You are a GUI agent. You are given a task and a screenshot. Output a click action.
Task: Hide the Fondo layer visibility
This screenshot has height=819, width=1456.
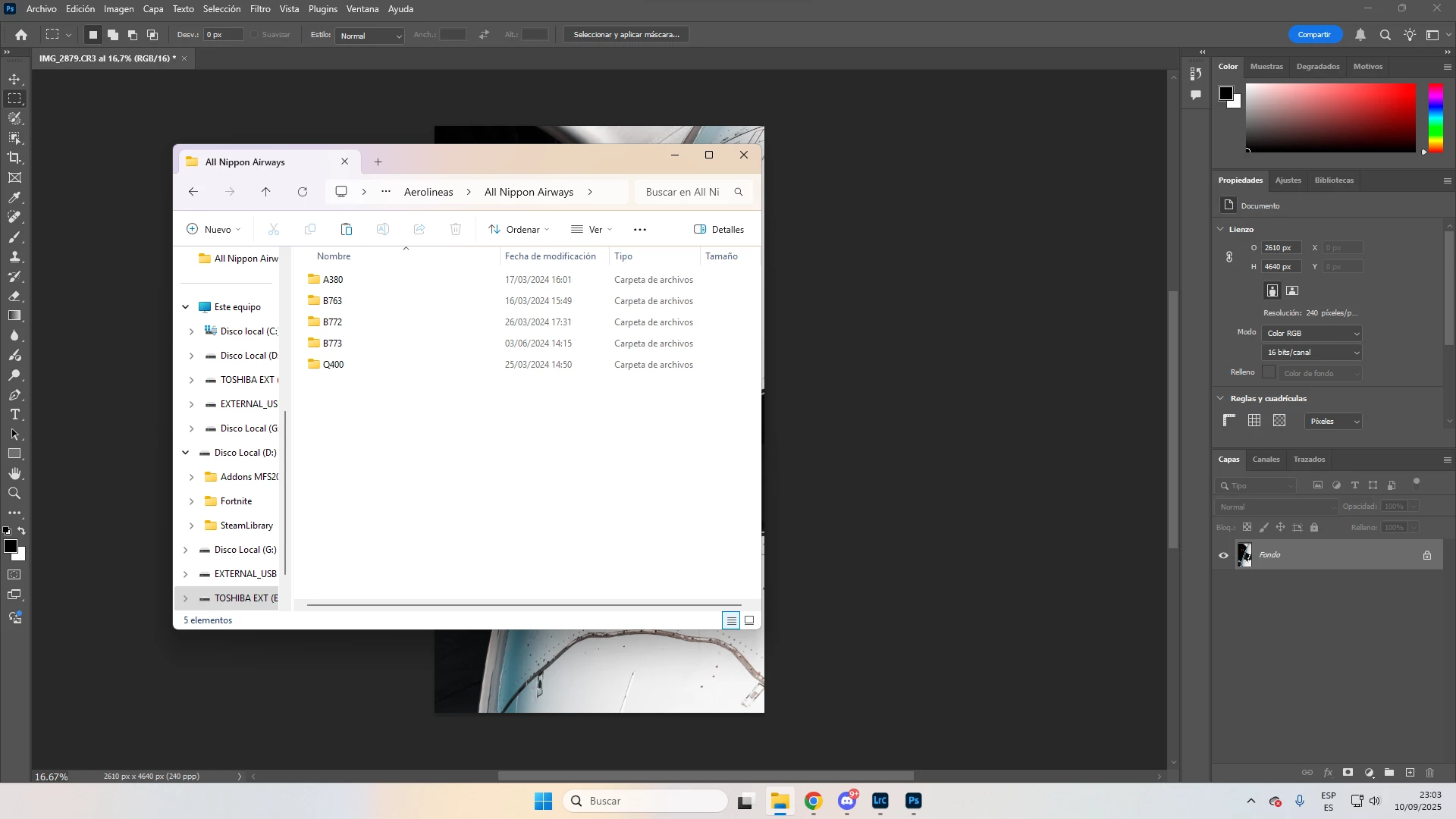click(1223, 555)
